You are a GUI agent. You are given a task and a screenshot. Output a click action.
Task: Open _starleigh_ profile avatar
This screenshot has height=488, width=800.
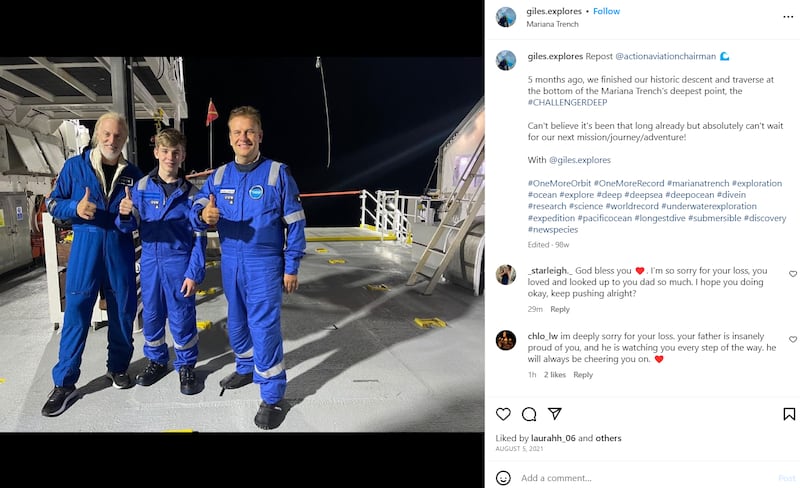[x=506, y=275]
